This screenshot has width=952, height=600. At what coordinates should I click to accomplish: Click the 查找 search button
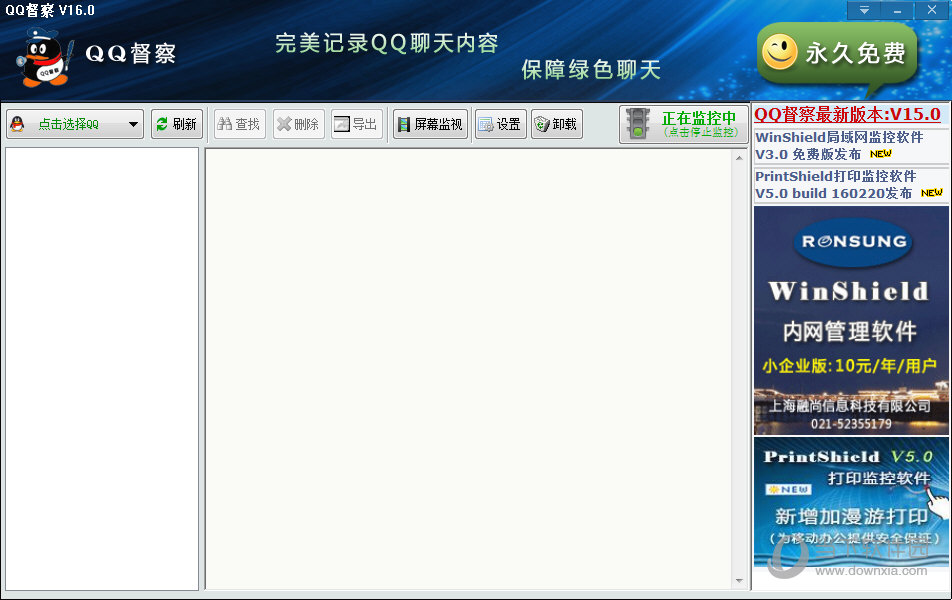(x=239, y=124)
